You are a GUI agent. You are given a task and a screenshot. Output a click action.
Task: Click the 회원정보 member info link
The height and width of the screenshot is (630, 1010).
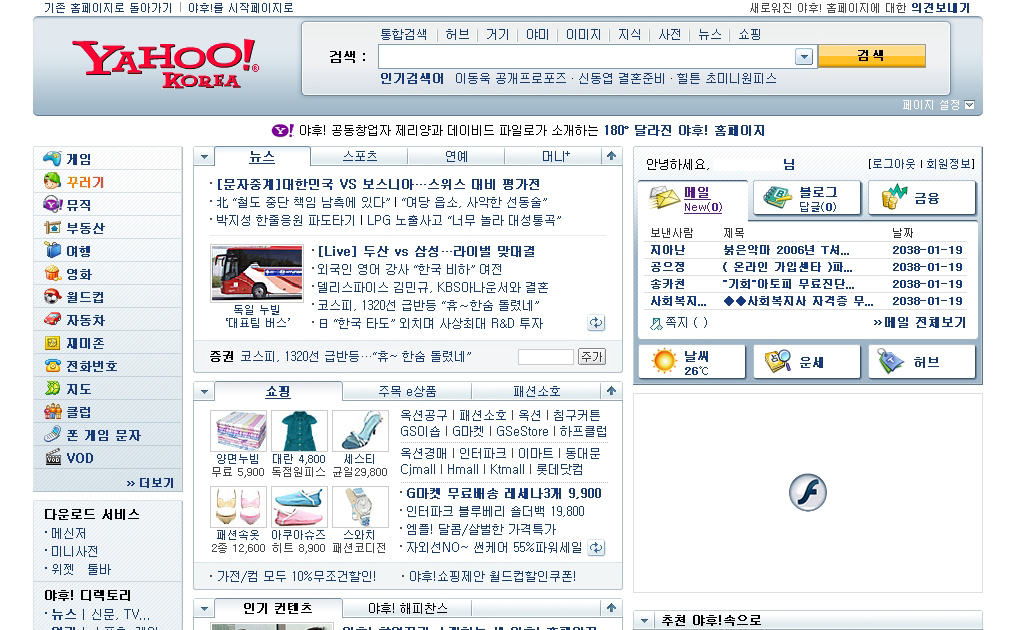(x=949, y=164)
